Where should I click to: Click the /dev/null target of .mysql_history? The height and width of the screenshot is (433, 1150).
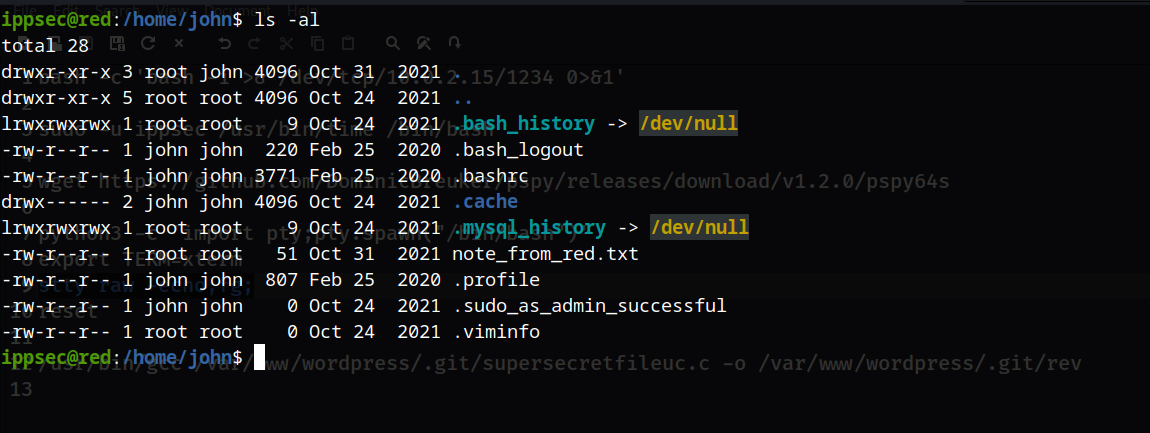pos(698,228)
